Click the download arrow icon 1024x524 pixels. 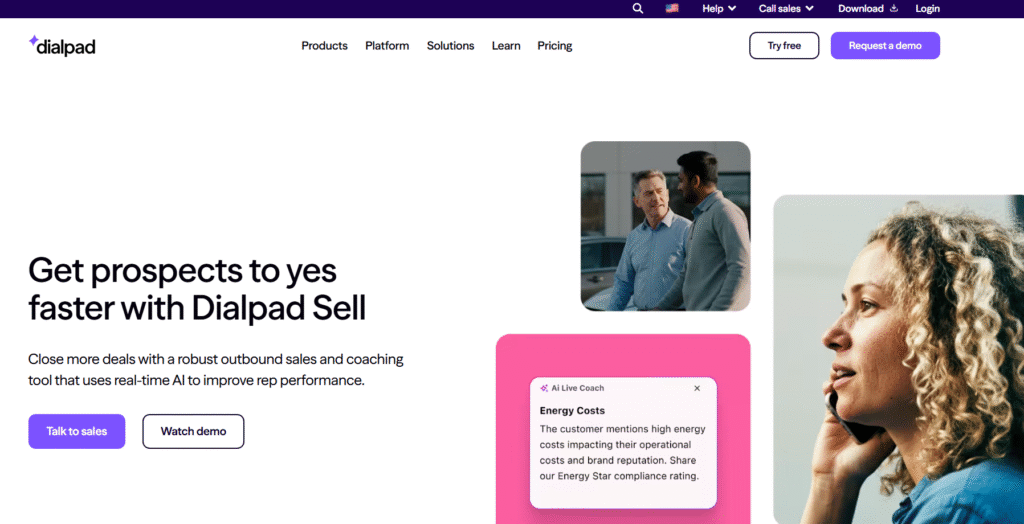894,9
